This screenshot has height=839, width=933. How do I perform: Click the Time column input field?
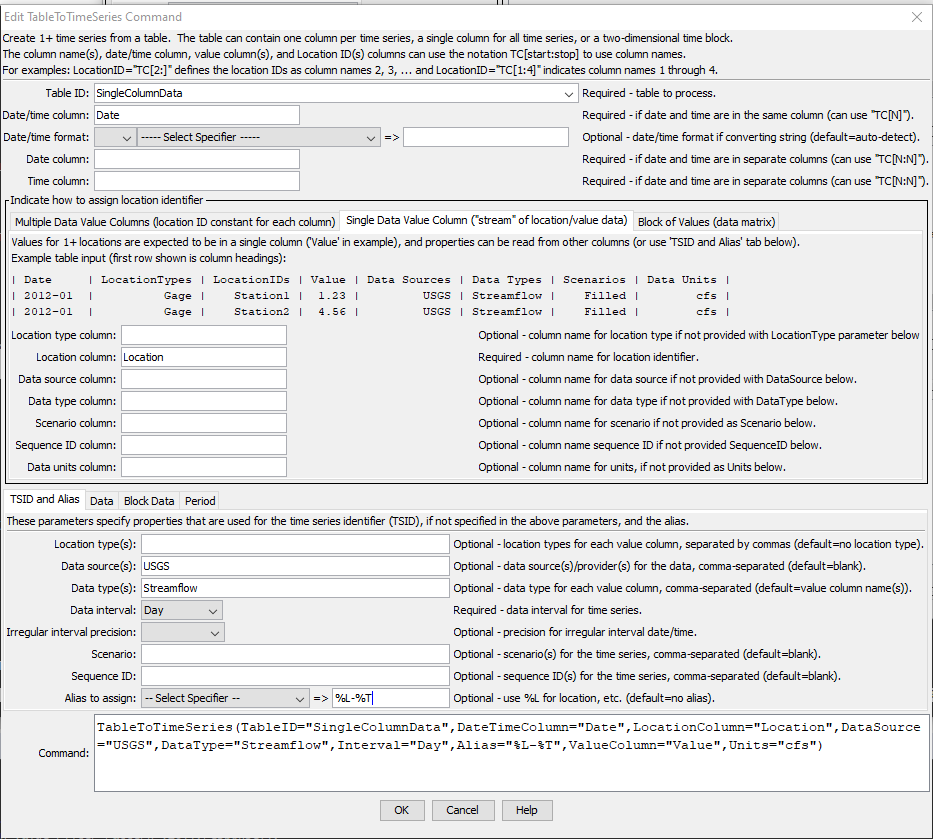coord(197,181)
